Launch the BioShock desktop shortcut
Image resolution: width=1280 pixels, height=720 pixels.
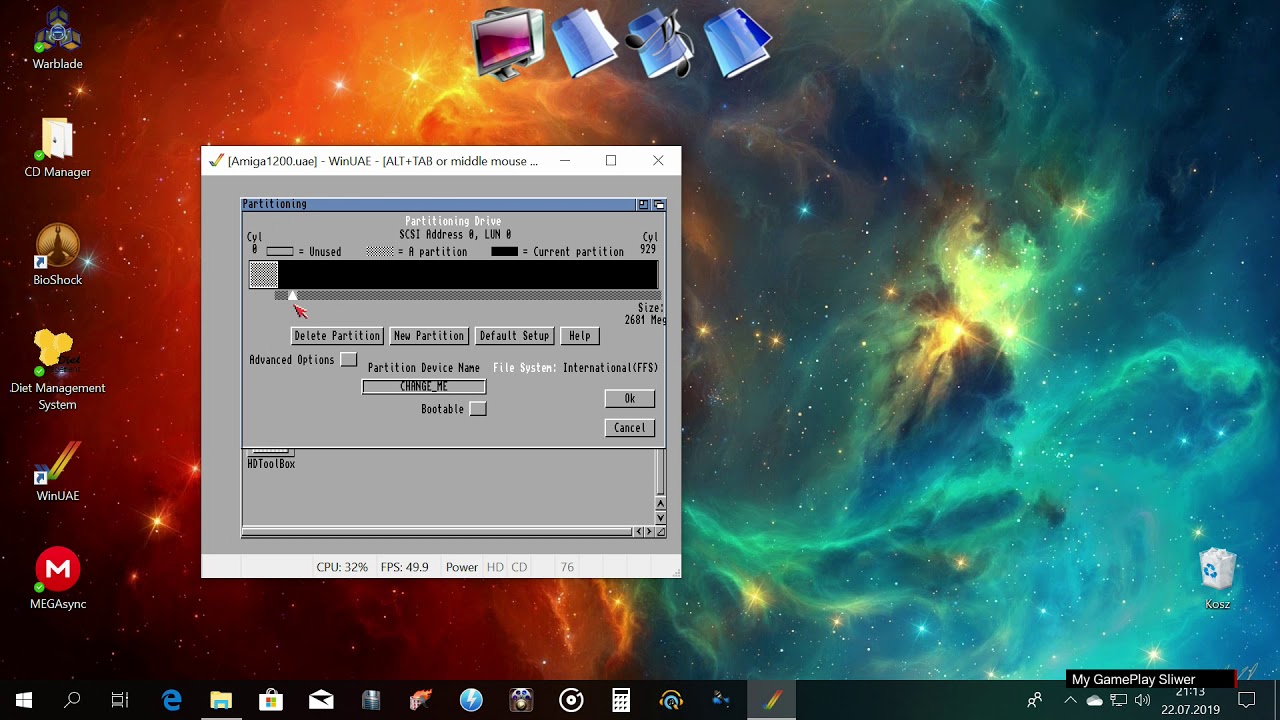tap(57, 256)
